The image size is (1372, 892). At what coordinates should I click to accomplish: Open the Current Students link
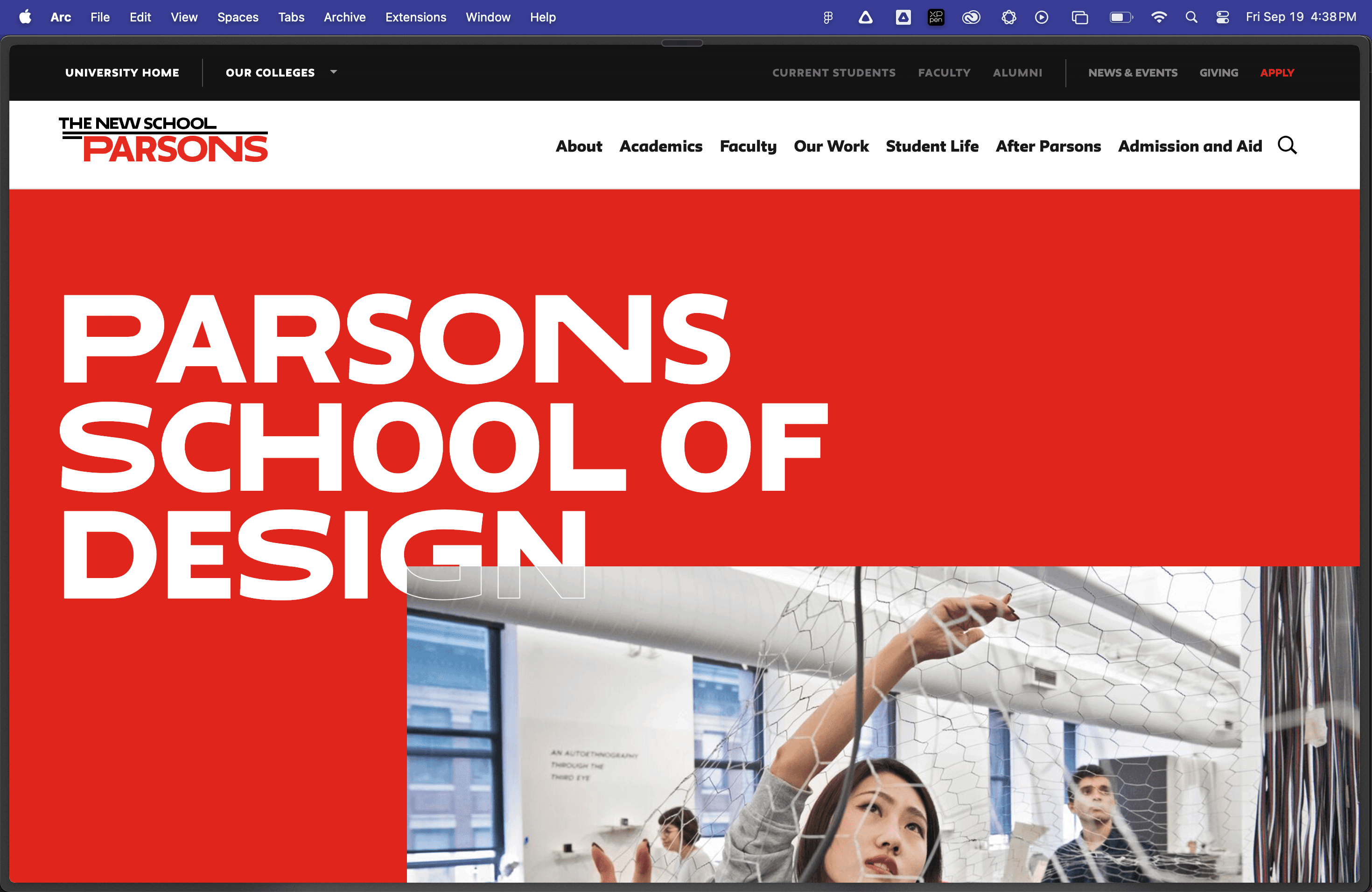[833, 73]
